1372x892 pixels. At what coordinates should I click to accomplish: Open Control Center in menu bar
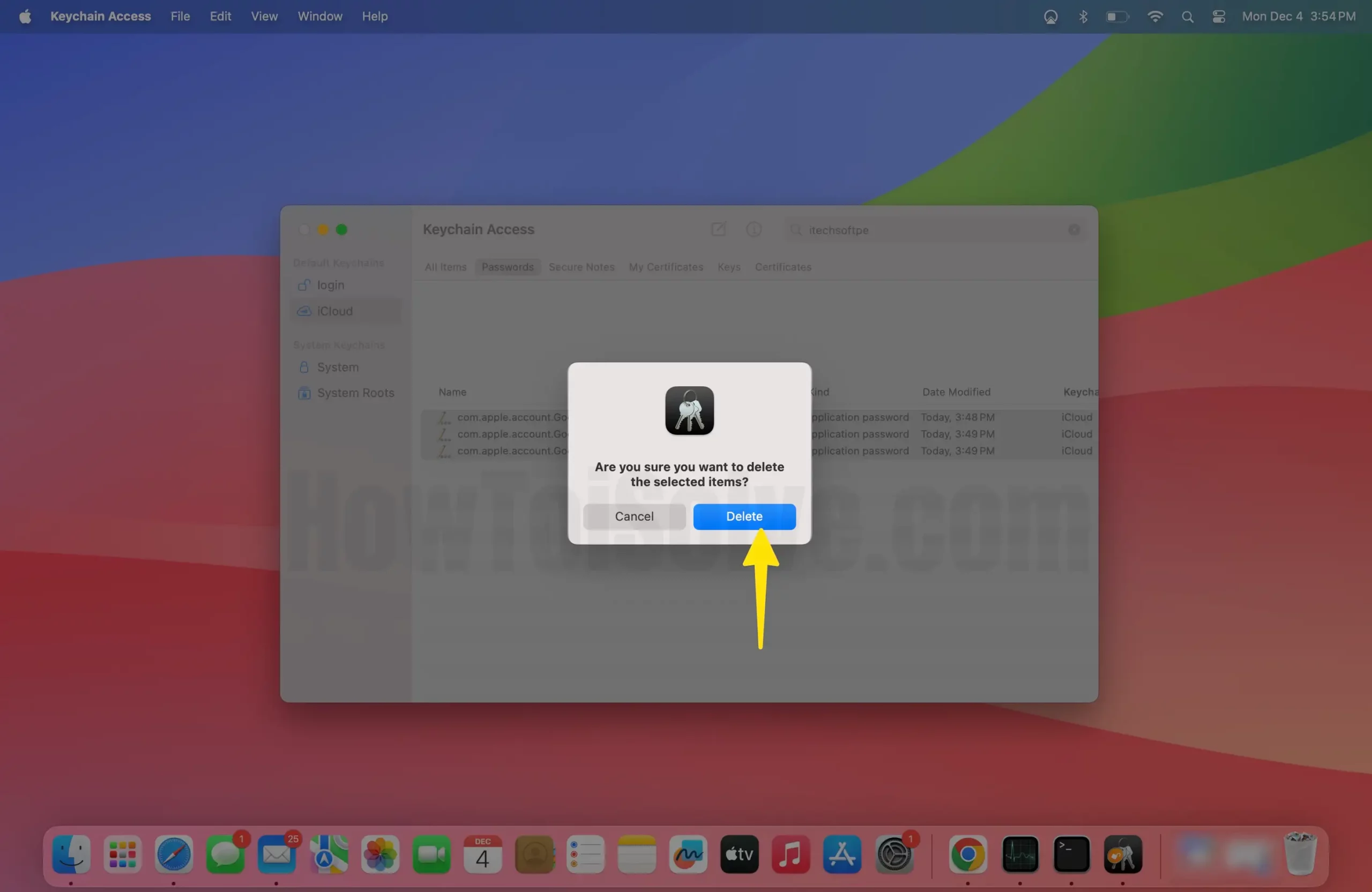coord(1219,16)
